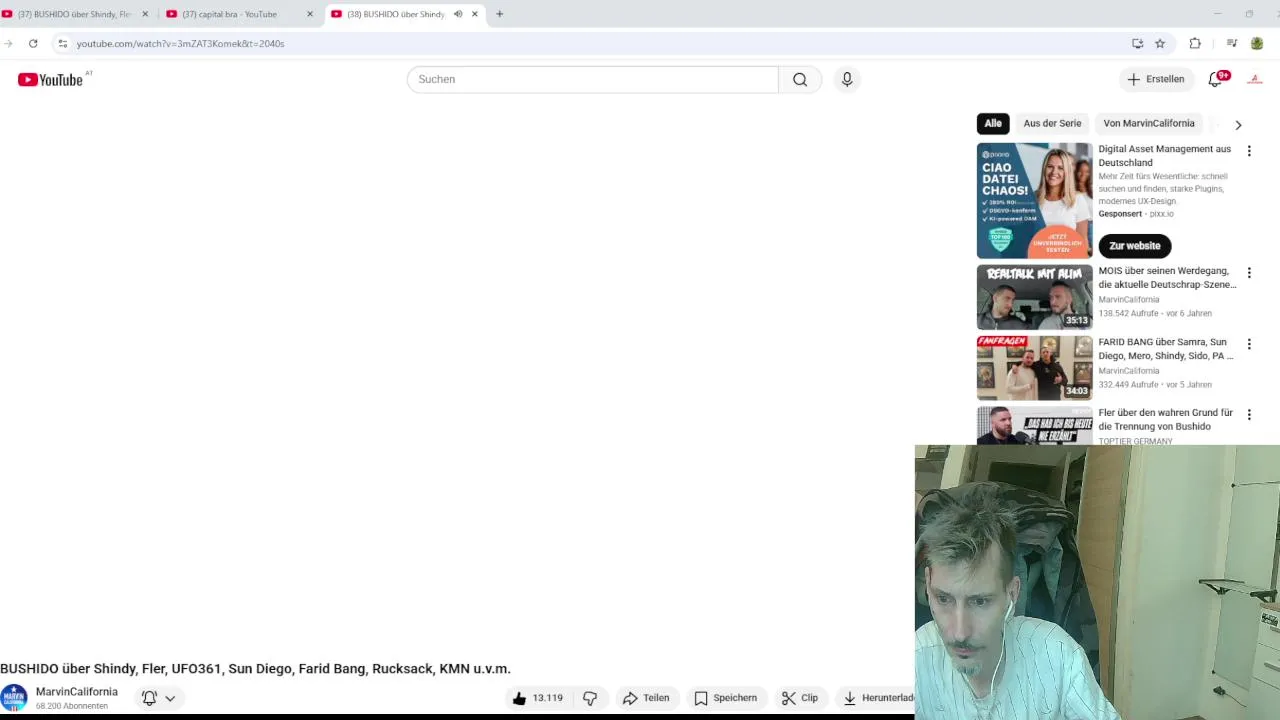Image resolution: width=1280 pixels, height=720 pixels.
Task: Click the 'Gesponsert · pixx.io' label
Action: (1136, 214)
